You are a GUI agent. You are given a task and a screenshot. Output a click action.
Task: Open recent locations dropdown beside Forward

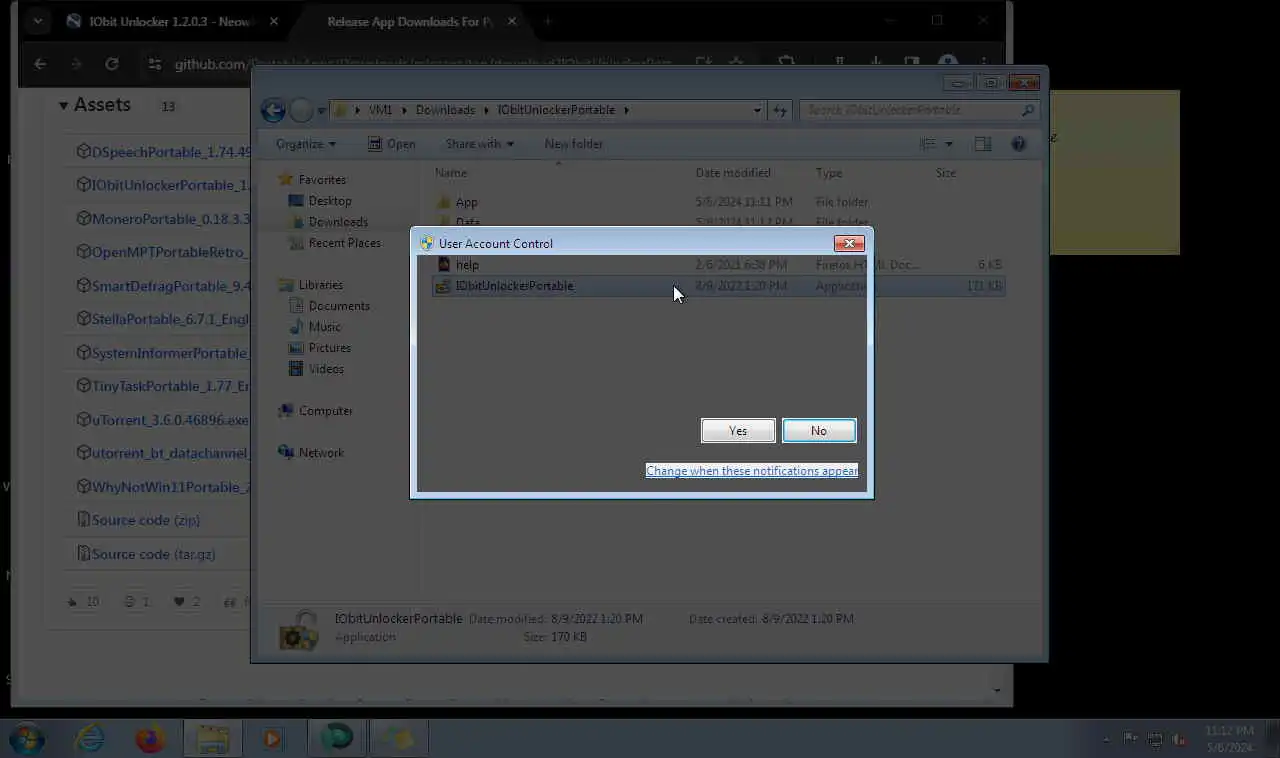(321, 110)
